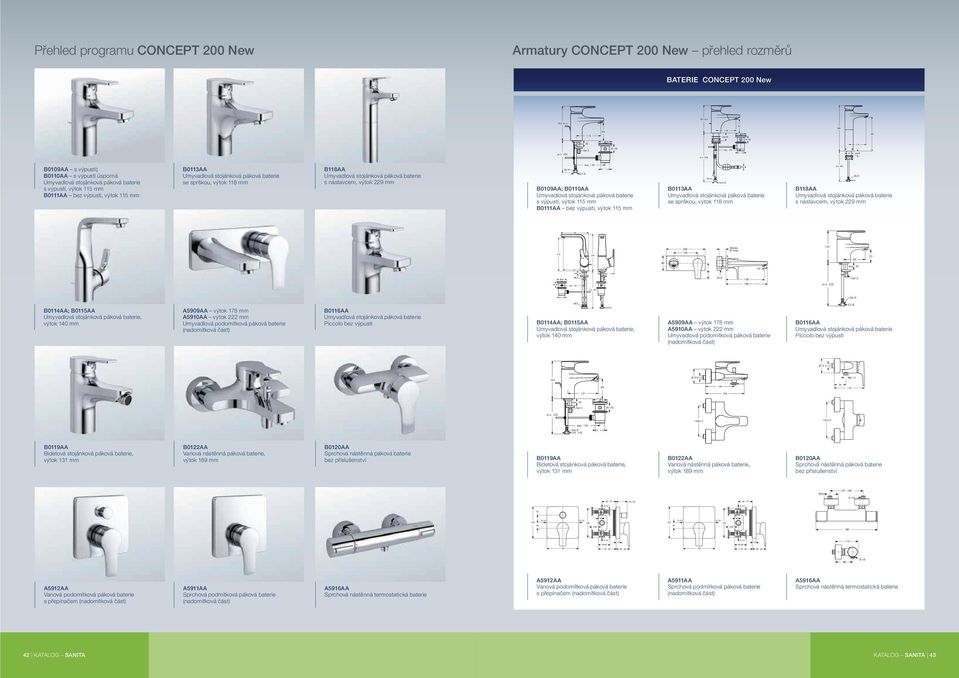Open the B0119AA bidet faucet photo
Viewport: 959px width, 678px height.
(100, 393)
